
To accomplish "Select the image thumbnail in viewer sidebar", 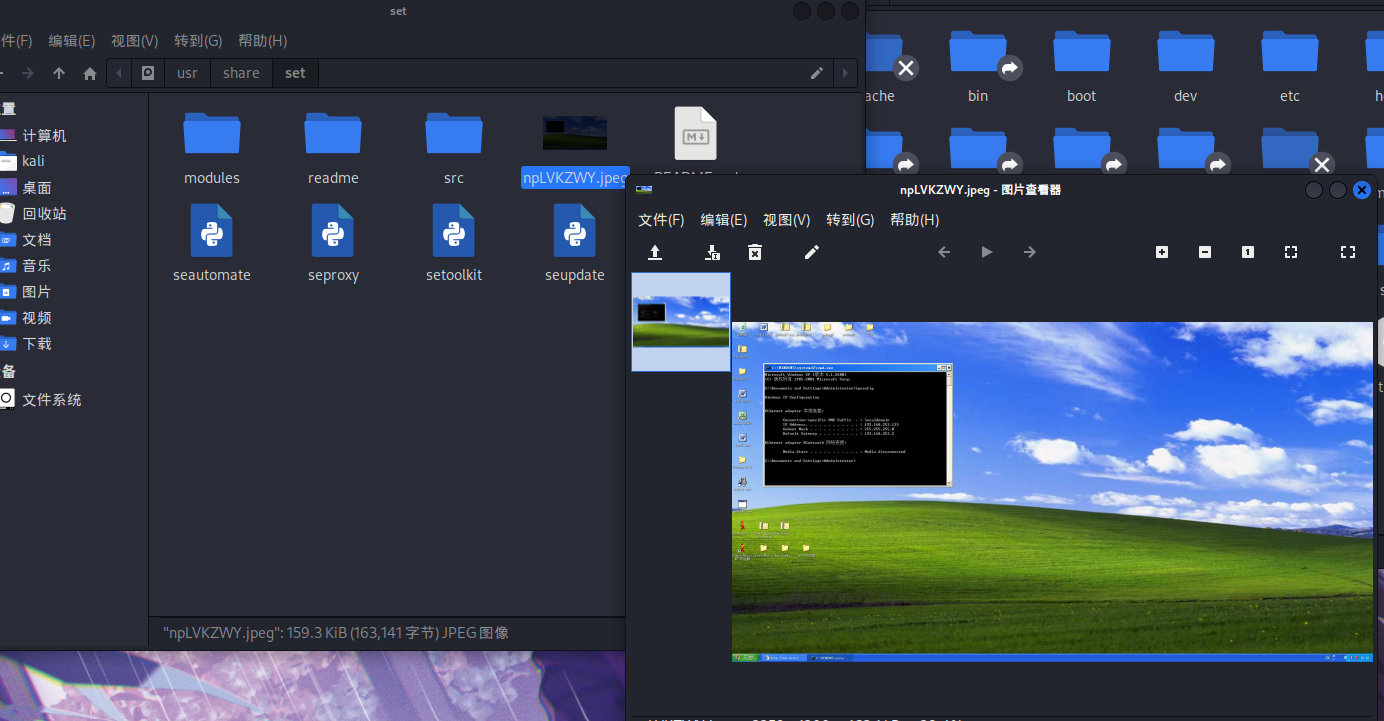I will (681, 322).
